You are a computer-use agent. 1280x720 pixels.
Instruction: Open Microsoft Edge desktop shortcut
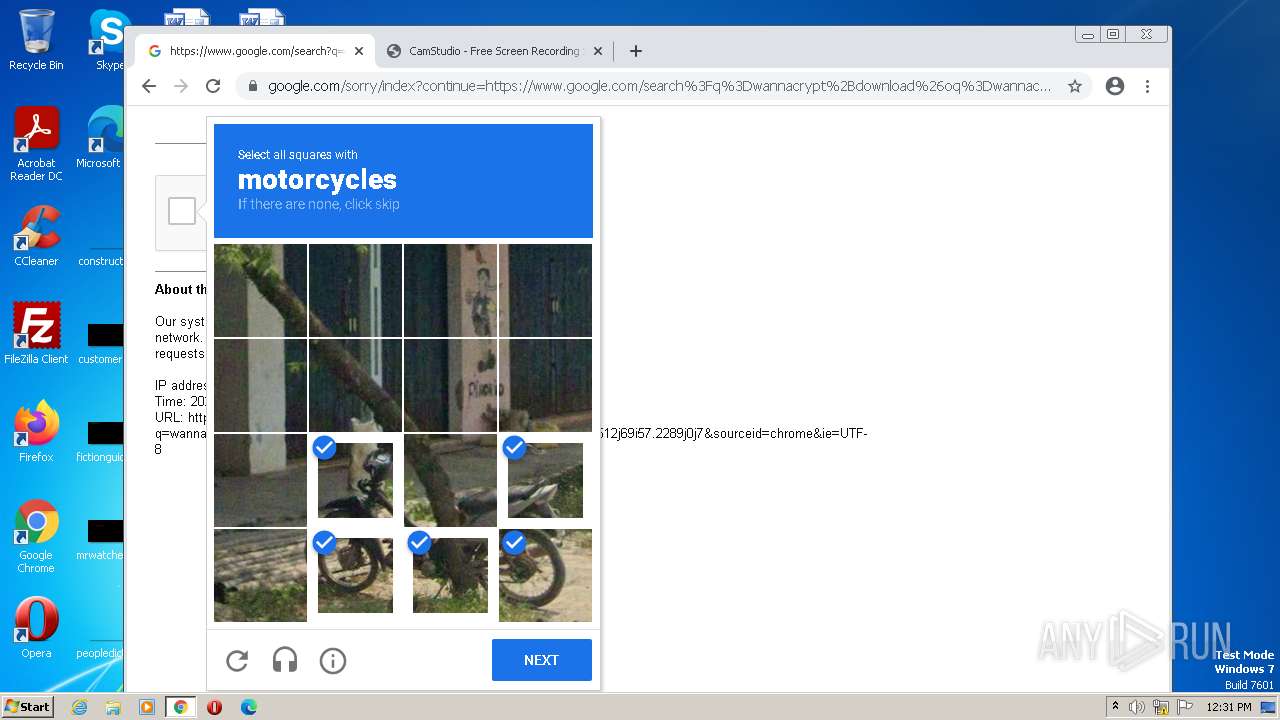coord(102,138)
